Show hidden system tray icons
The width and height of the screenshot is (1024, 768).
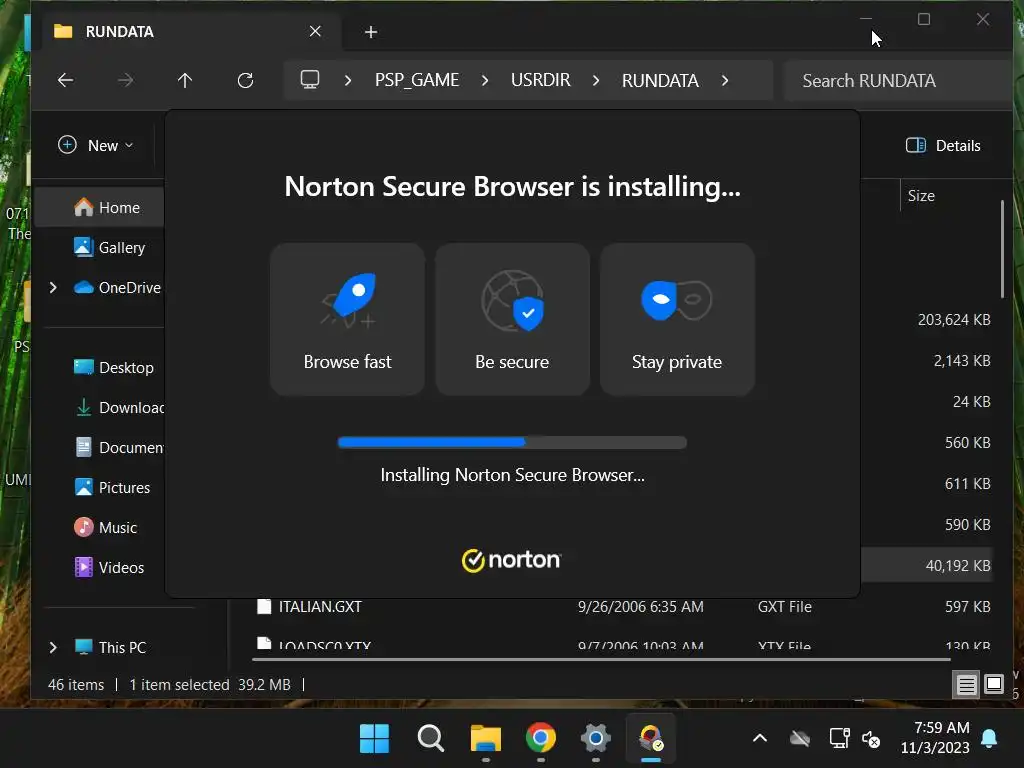pos(760,739)
